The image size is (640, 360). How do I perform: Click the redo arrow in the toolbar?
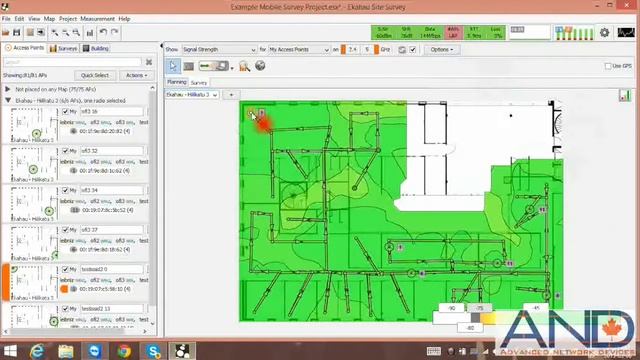(x=115, y=32)
